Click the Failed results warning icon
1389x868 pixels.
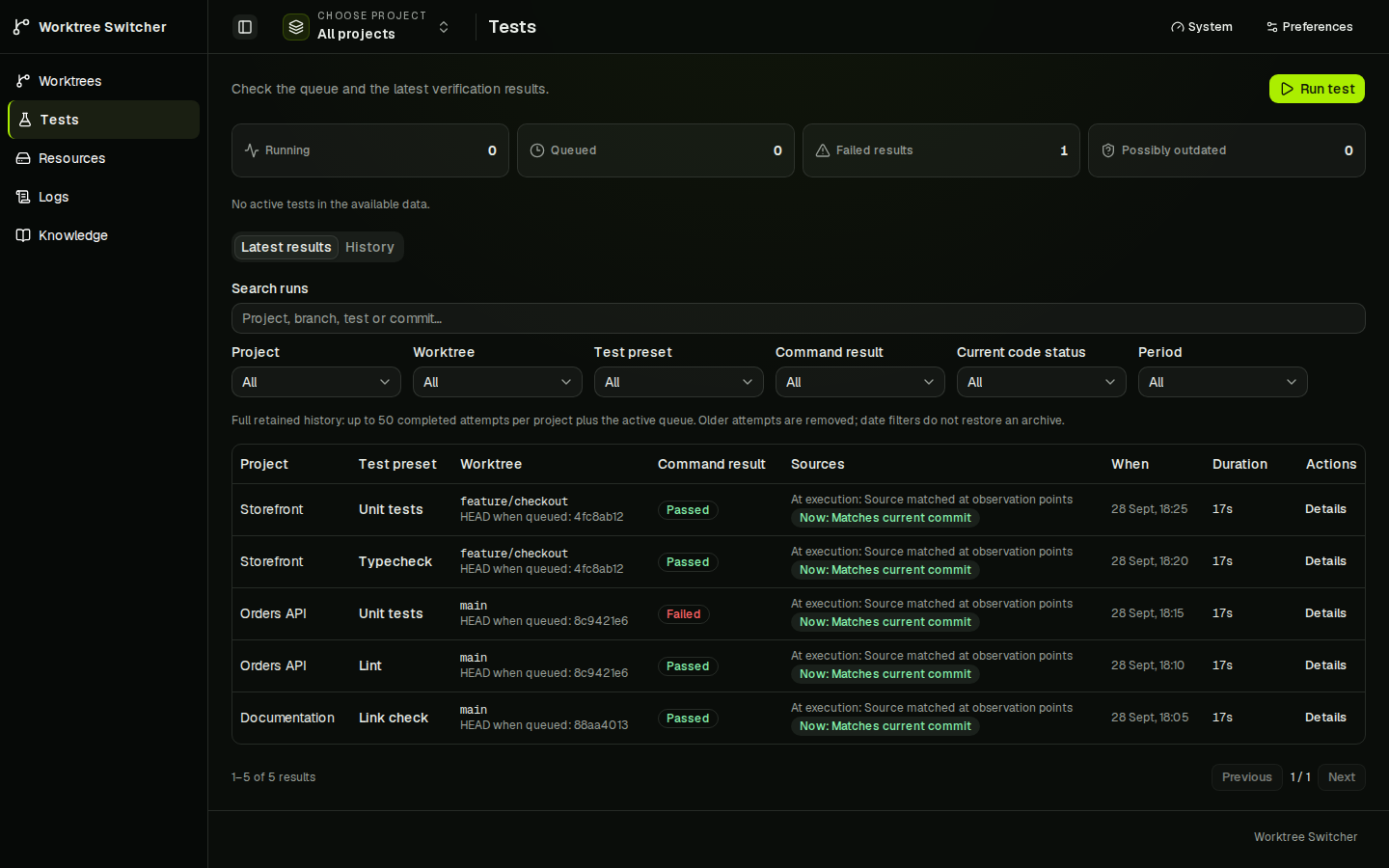[823, 150]
